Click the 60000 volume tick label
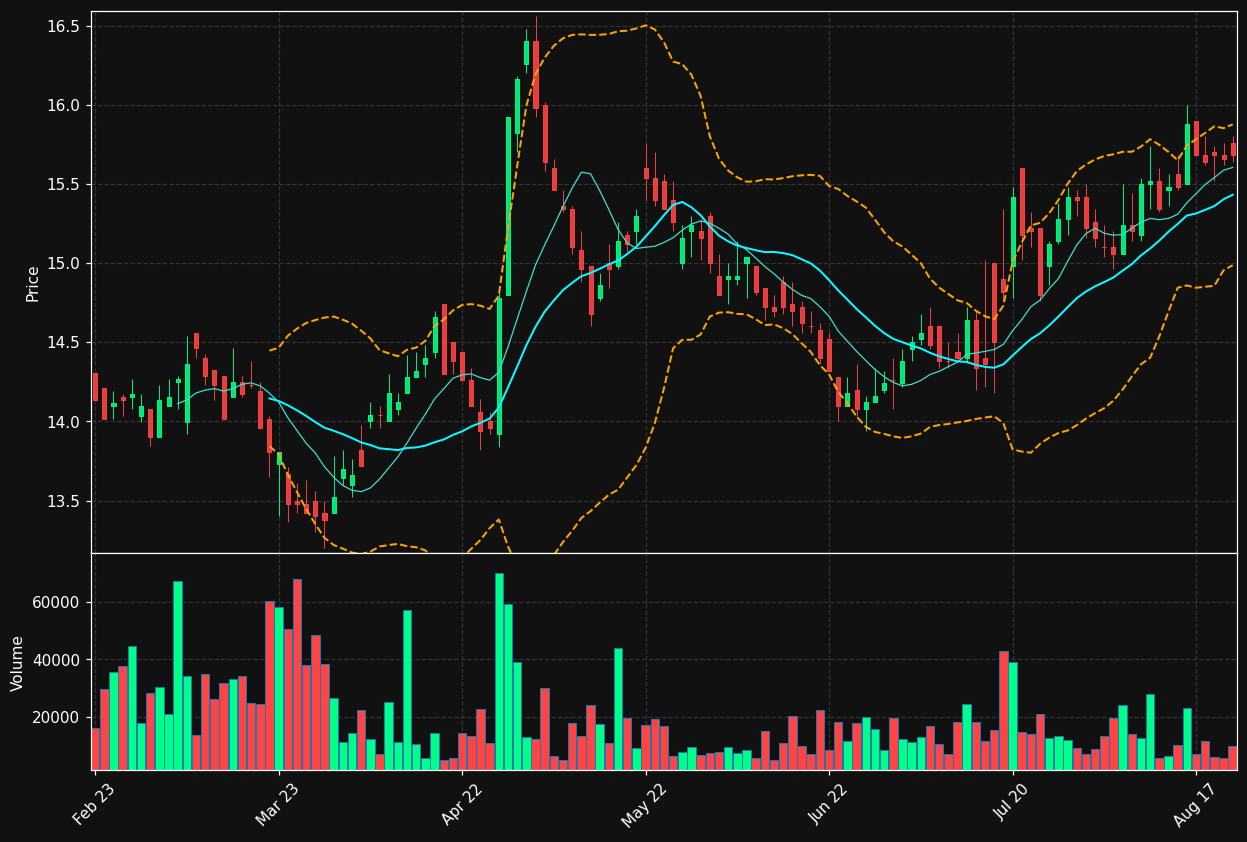The width and height of the screenshot is (1247, 842). tap(57, 603)
